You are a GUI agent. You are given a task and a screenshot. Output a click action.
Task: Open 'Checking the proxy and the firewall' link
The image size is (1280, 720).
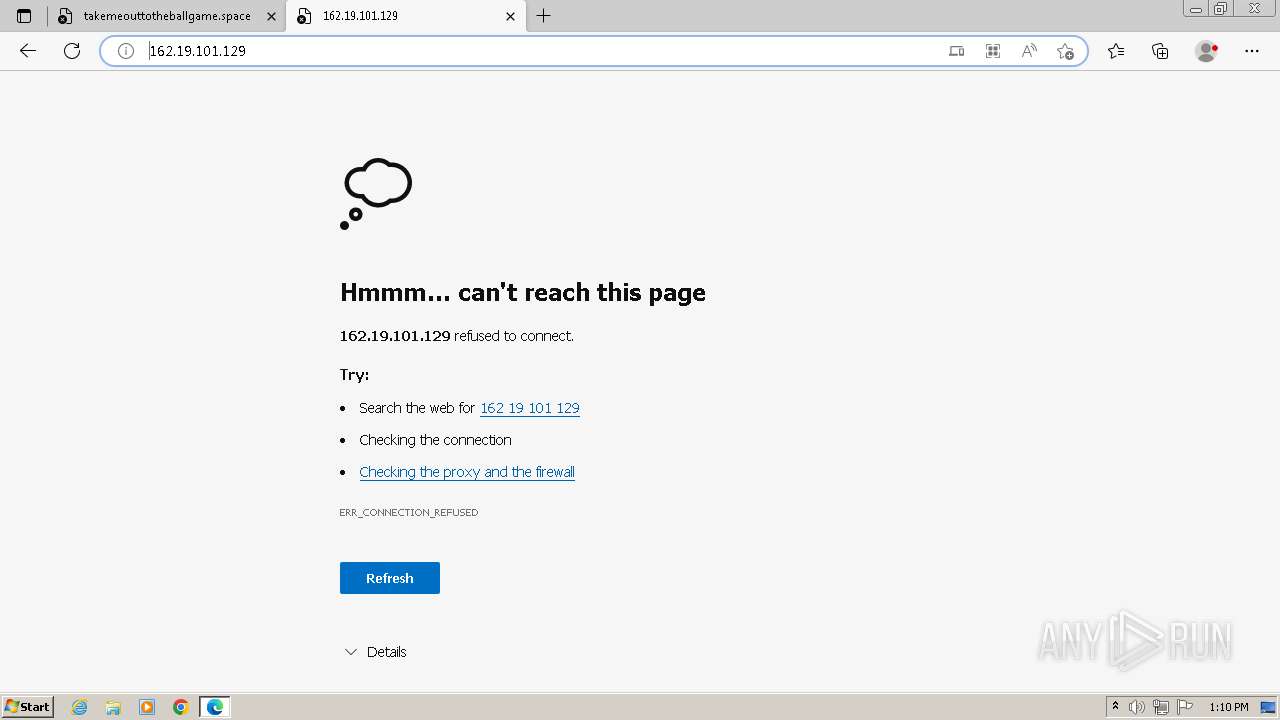467,472
